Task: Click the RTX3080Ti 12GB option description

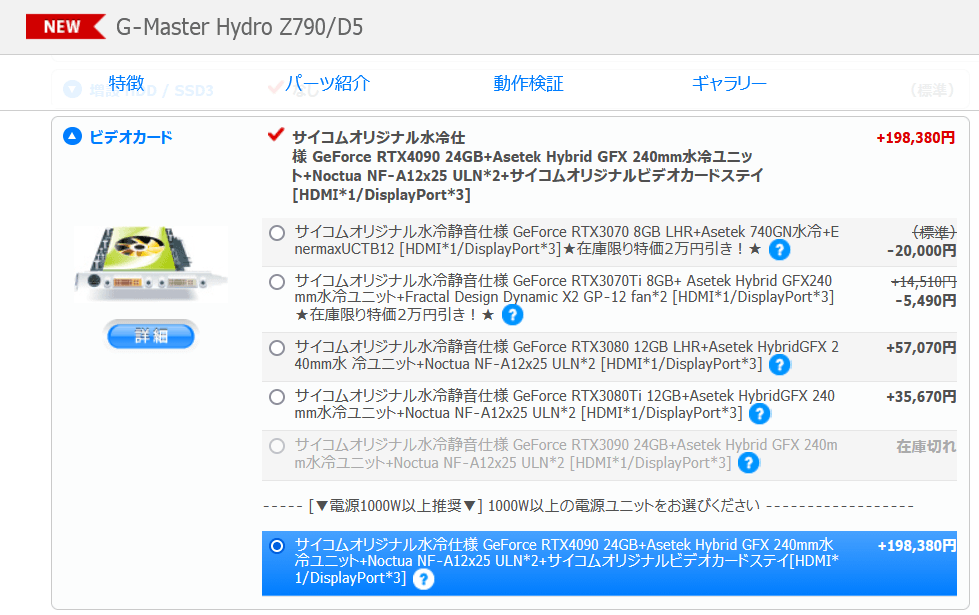Action: [x=564, y=404]
